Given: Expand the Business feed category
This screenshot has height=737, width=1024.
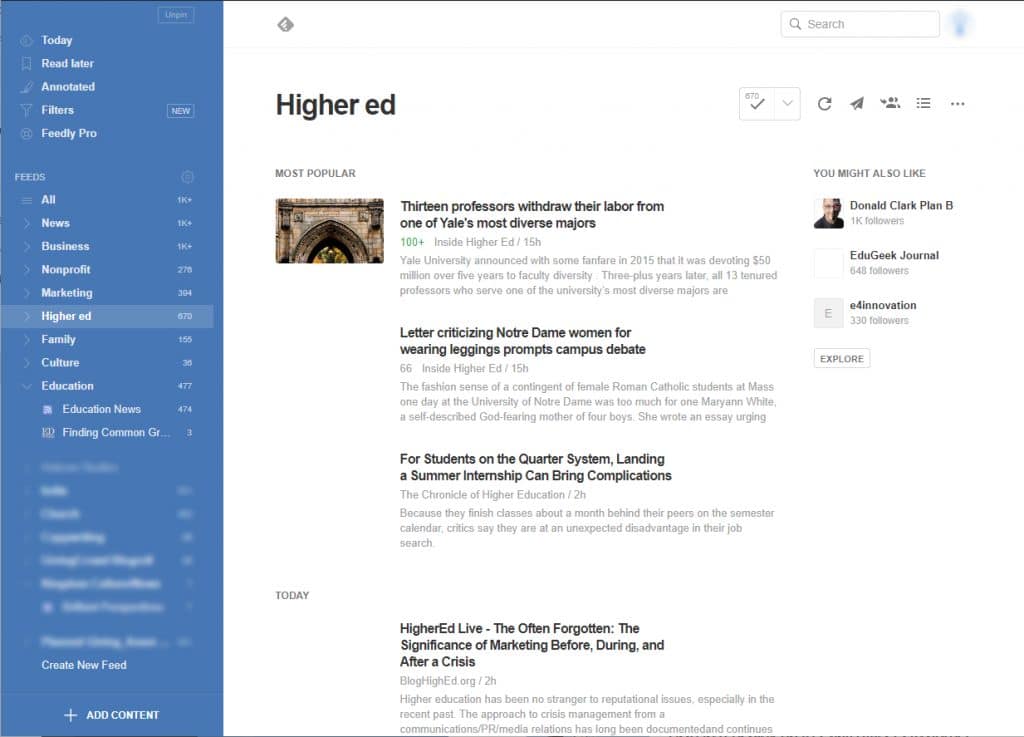Looking at the screenshot, I should [x=26, y=247].
